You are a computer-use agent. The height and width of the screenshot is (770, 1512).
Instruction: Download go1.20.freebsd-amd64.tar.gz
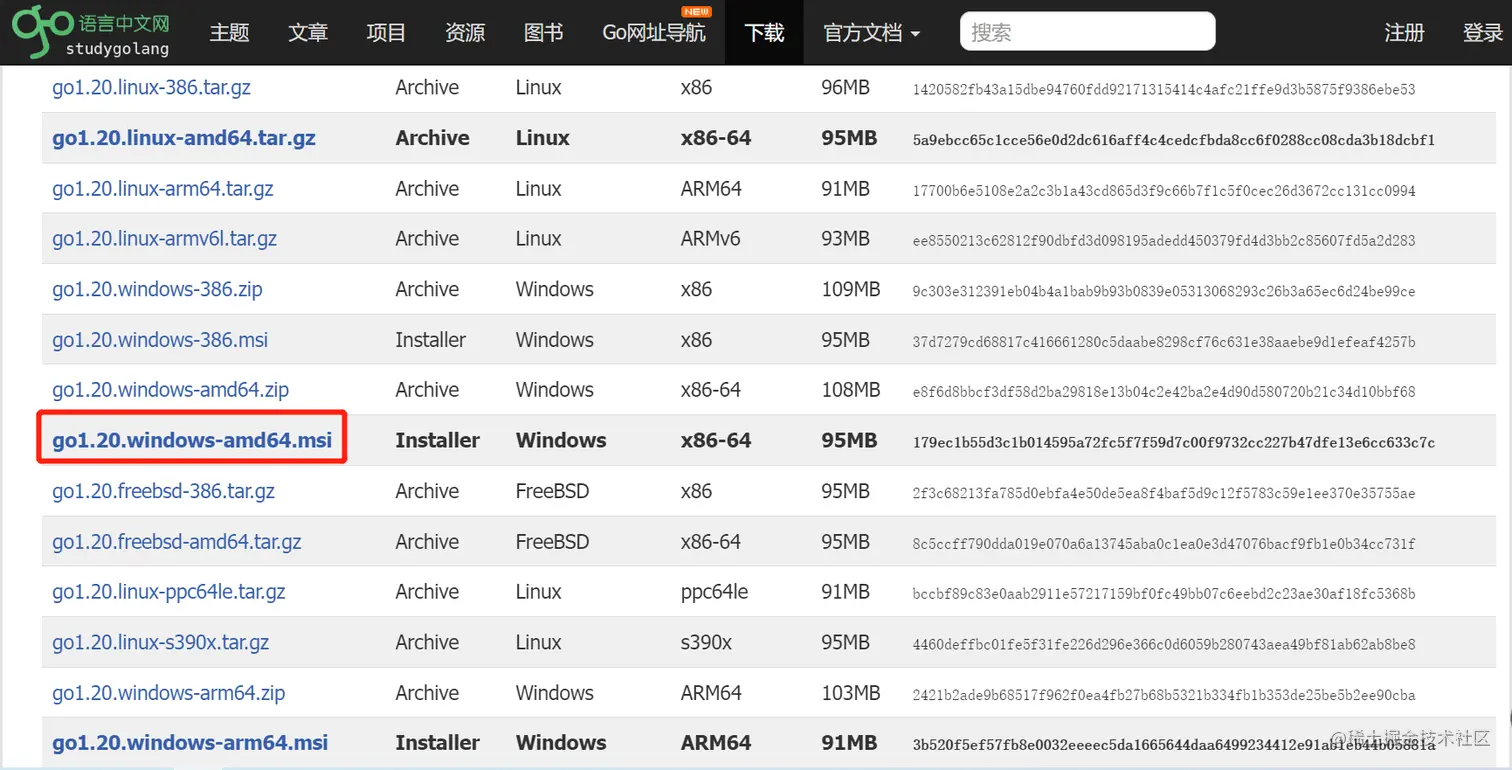[177, 542]
